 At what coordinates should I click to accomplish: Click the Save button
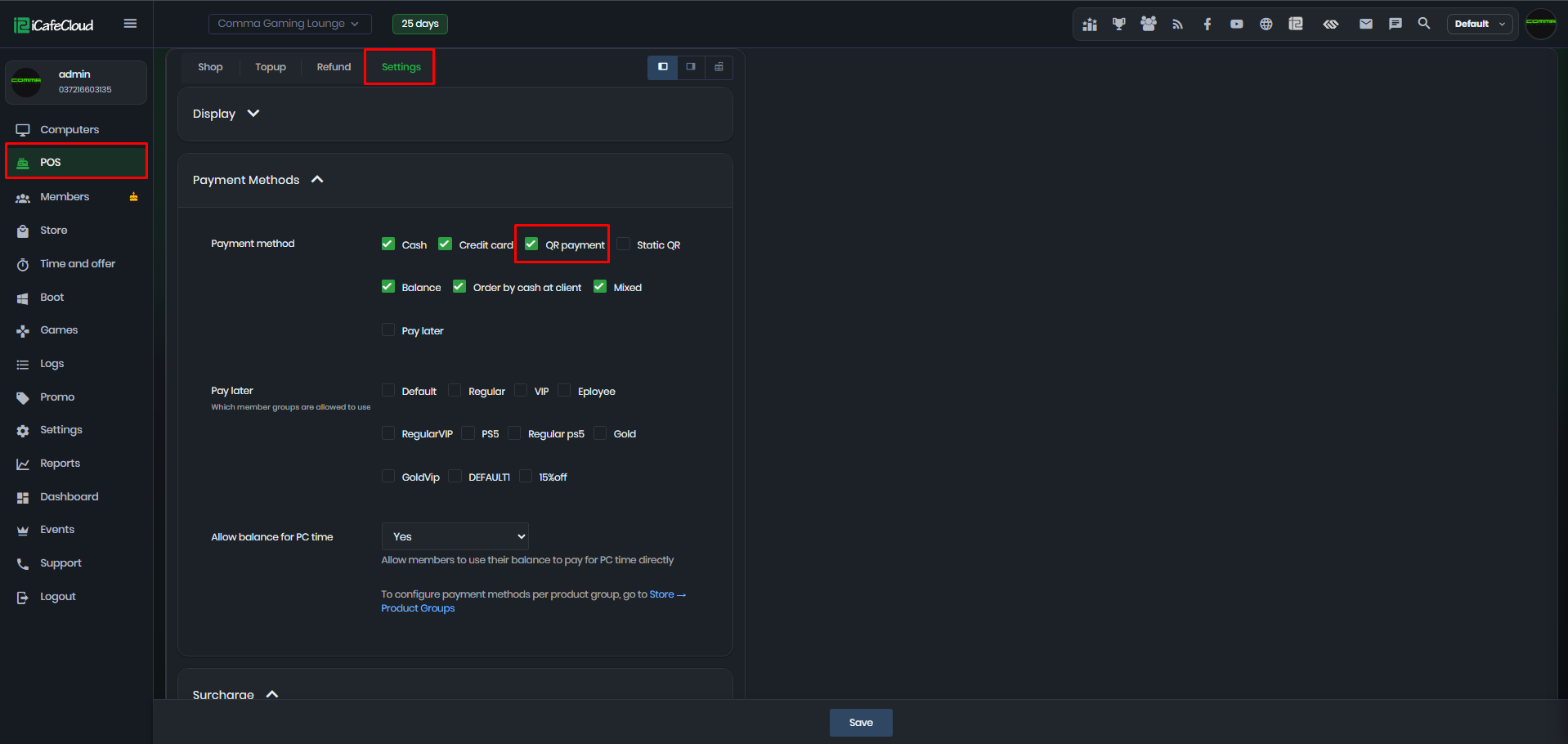pos(861,723)
